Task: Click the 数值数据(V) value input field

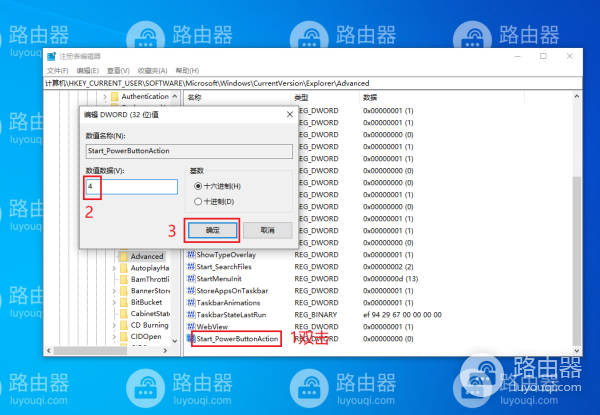Action: pyautogui.click(x=132, y=187)
